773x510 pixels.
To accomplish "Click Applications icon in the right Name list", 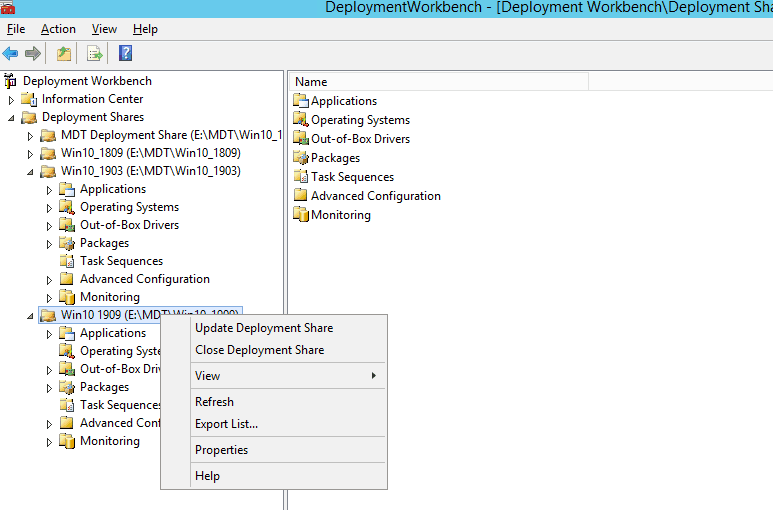I will click(x=301, y=101).
